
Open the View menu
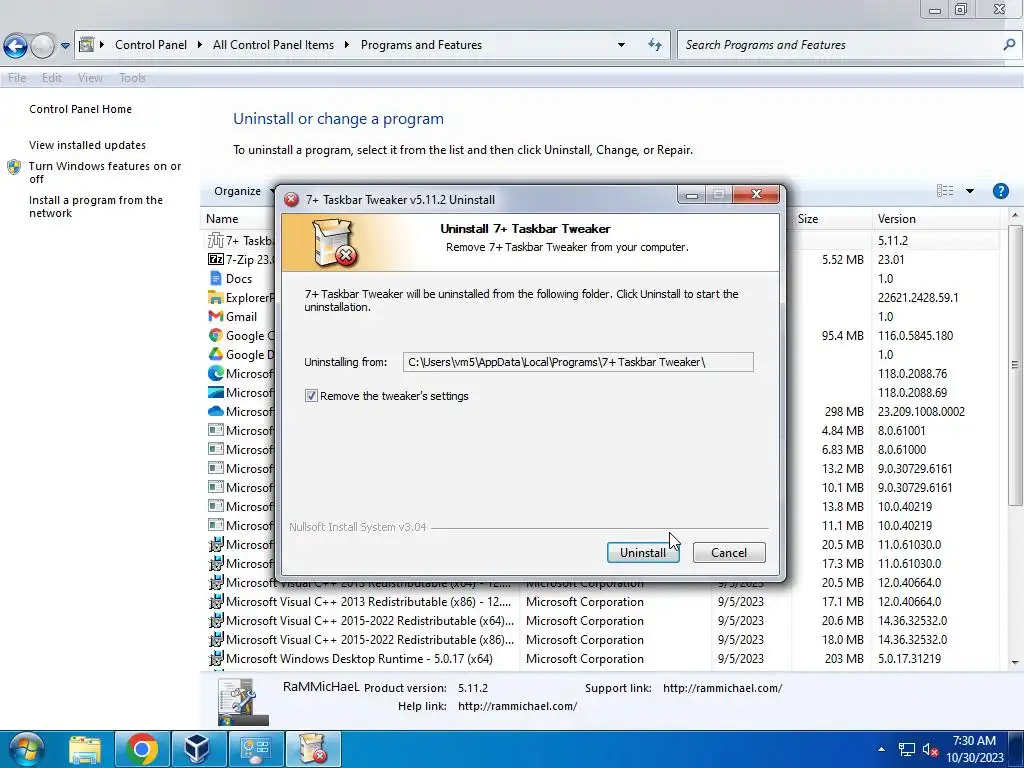(90, 78)
